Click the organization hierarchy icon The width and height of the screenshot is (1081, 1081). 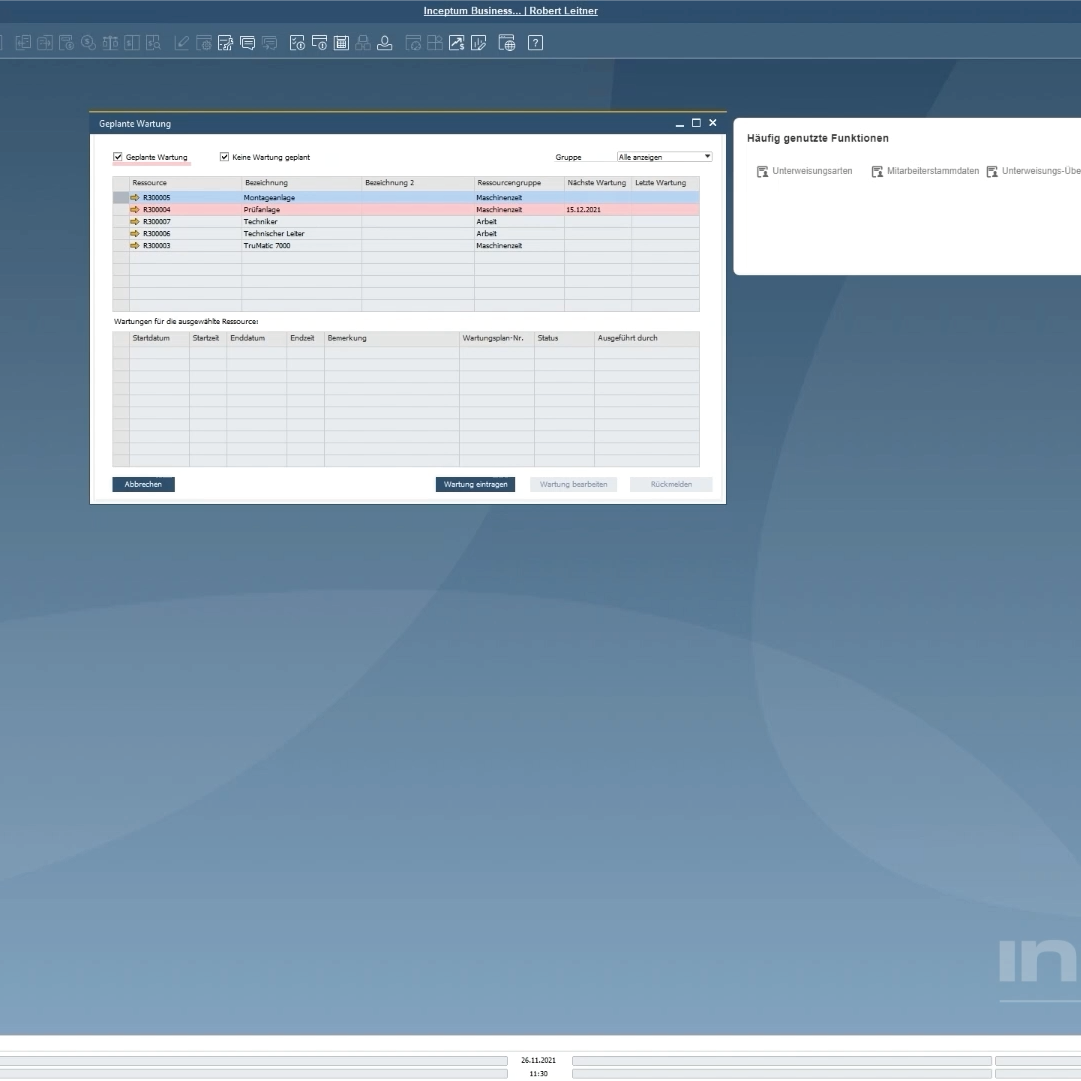(x=363, y=43)
